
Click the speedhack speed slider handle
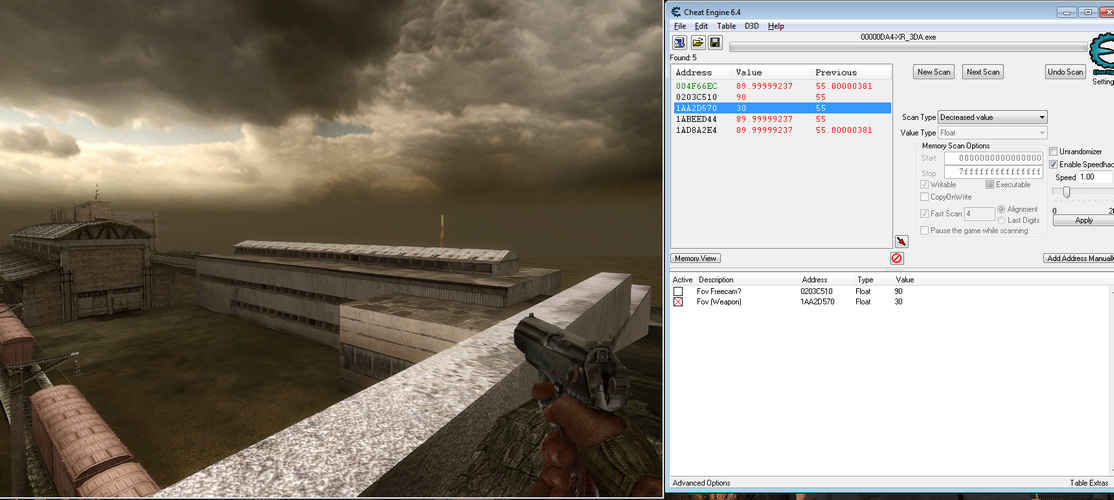(x=1066, y=192)
